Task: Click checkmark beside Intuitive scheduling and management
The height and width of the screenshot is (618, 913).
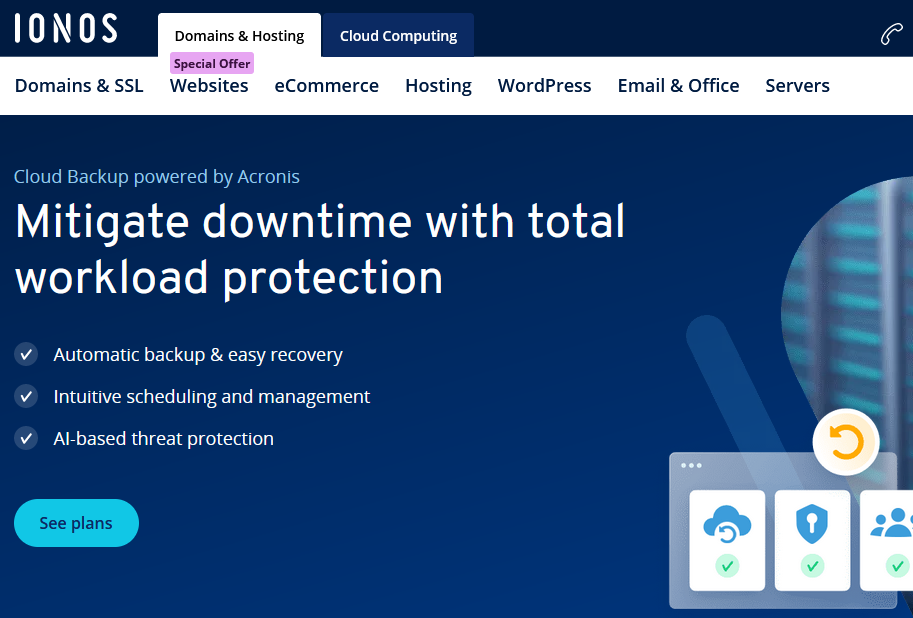Action: pyautogui.click(x=26, y=396)
